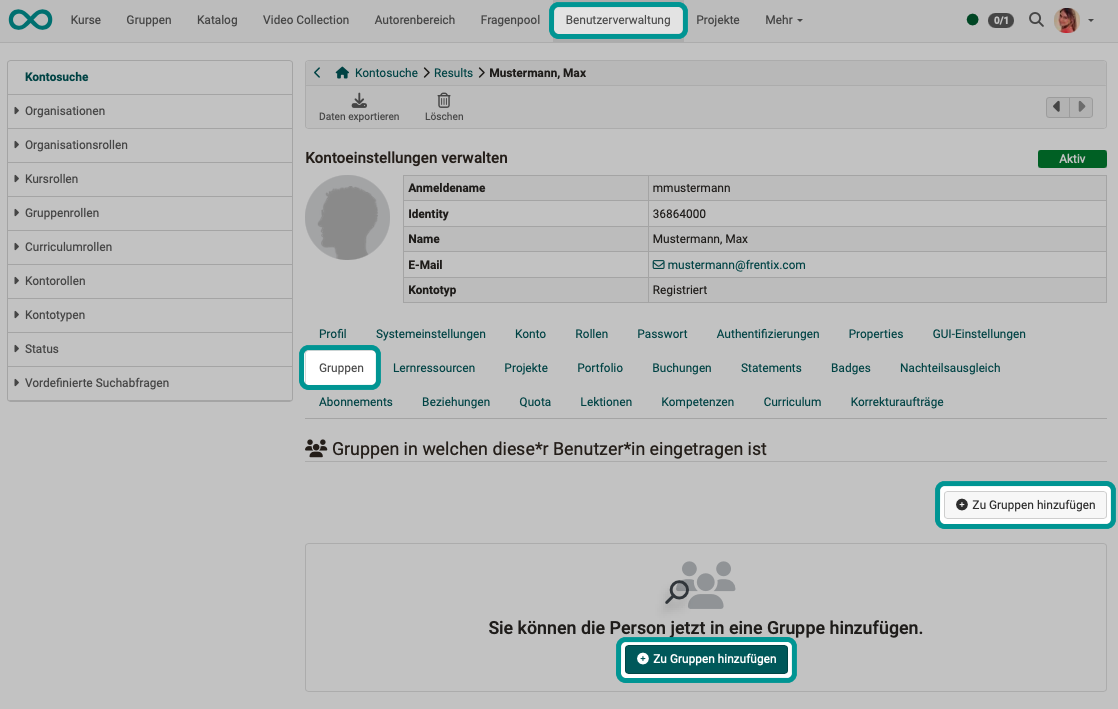The image size is (1118, 709).
Task: Click the OpenOlat infinity logo
Action: (x=30, y=19)
